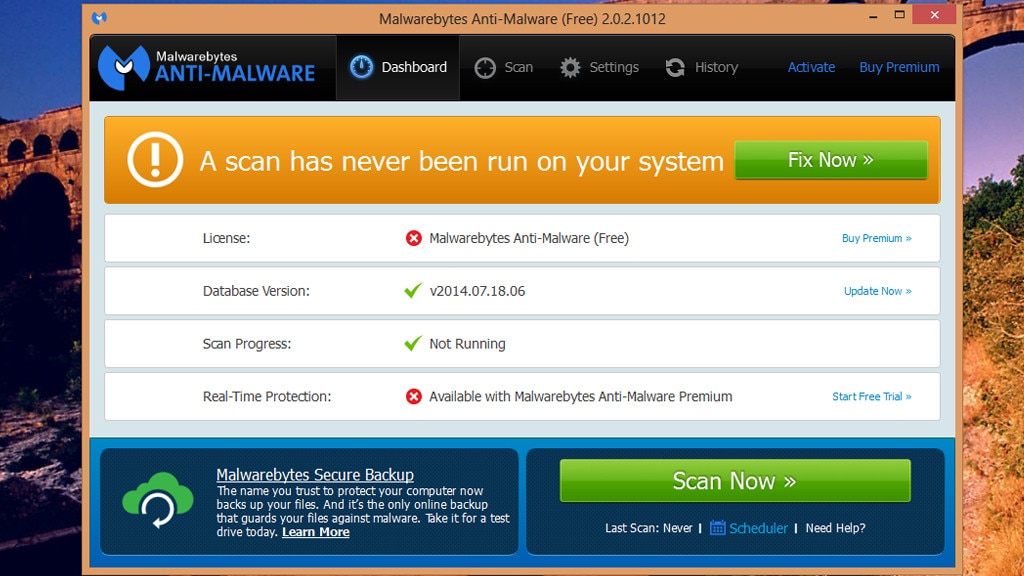Minimize the Malwarebytes window

(x=873, y=16)
